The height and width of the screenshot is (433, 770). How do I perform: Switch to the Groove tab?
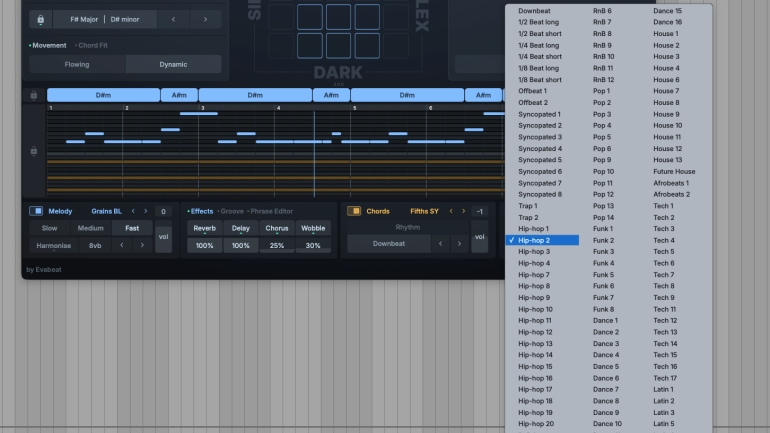tap(231, 211)
